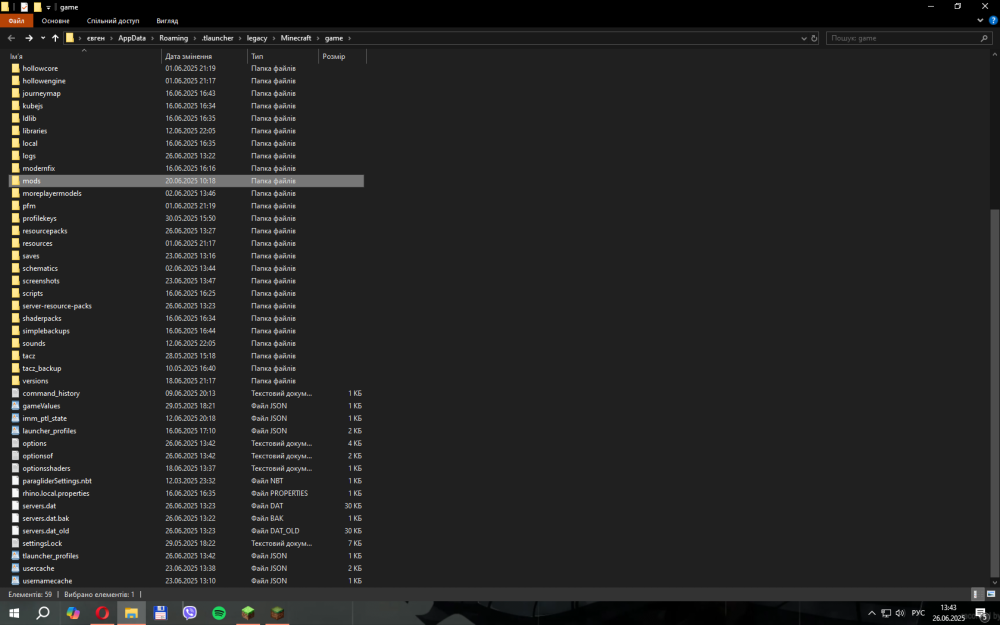Select the screenshots folder icon

pyautogui.click(x=16, y=281)
